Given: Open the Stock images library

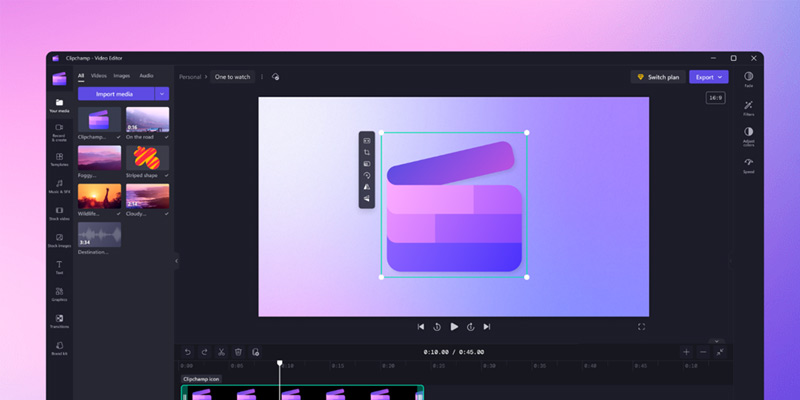Looking at the screenshot, I should pos(59,240).
